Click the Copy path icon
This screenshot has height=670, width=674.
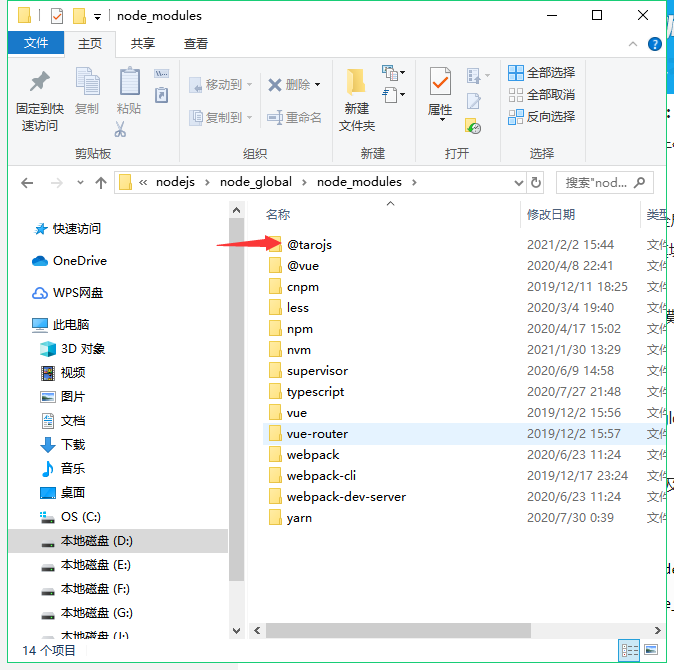point(162,73)
